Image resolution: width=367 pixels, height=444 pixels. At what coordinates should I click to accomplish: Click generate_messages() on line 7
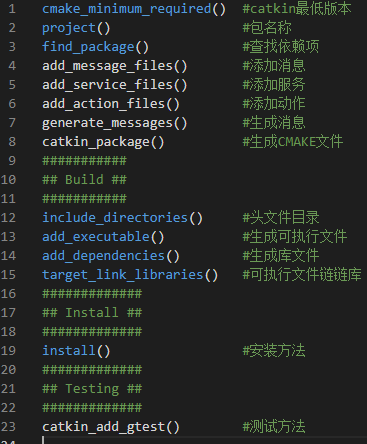tap(115, 123)
